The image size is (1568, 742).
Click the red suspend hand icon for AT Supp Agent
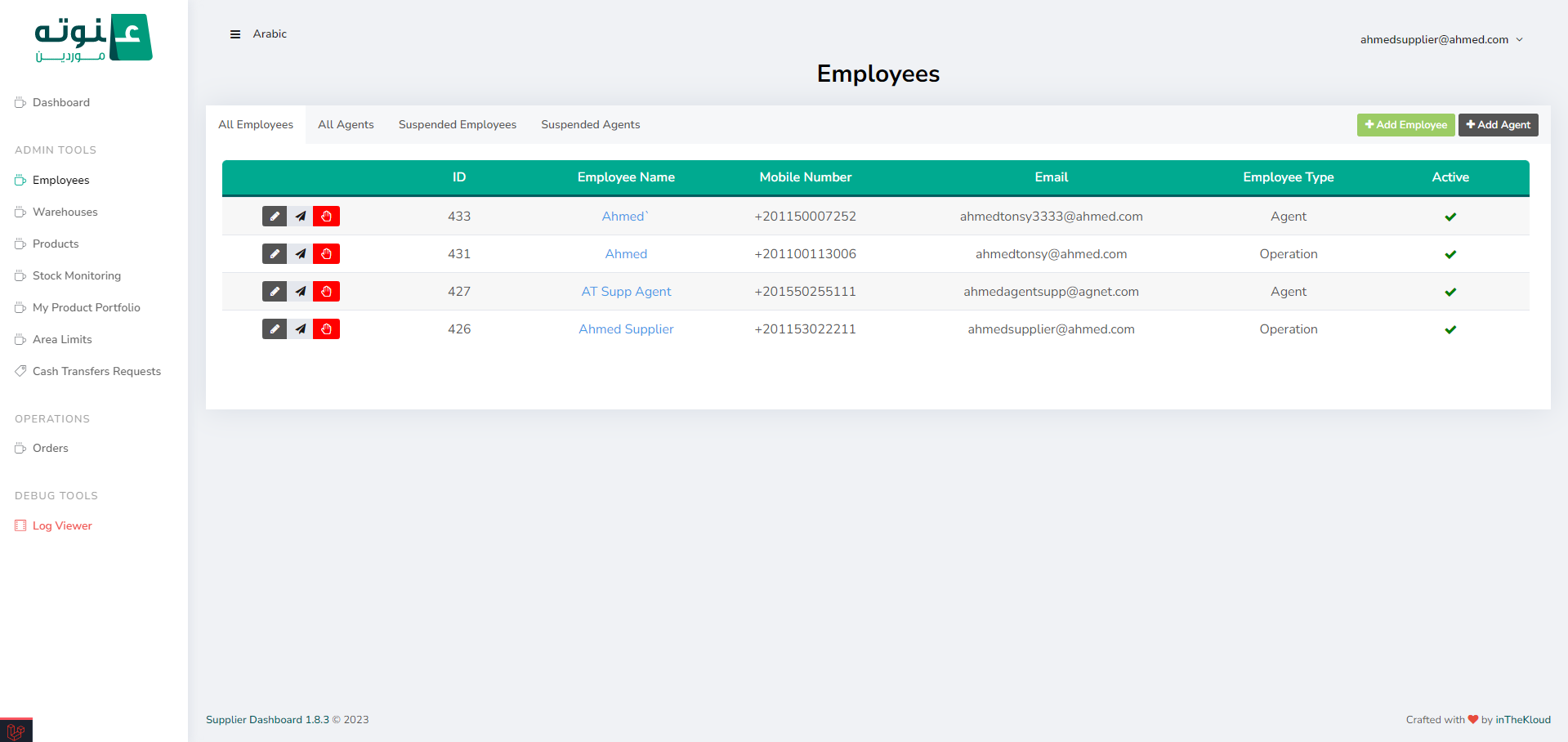[x=326, y=292]
